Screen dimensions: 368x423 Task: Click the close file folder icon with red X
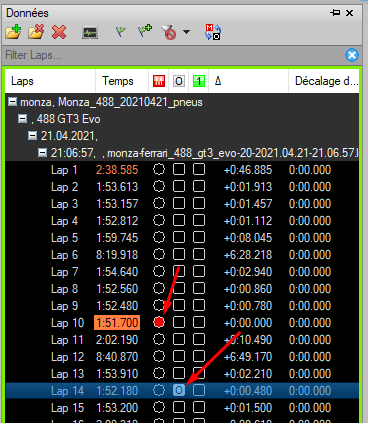pos(36,32)
